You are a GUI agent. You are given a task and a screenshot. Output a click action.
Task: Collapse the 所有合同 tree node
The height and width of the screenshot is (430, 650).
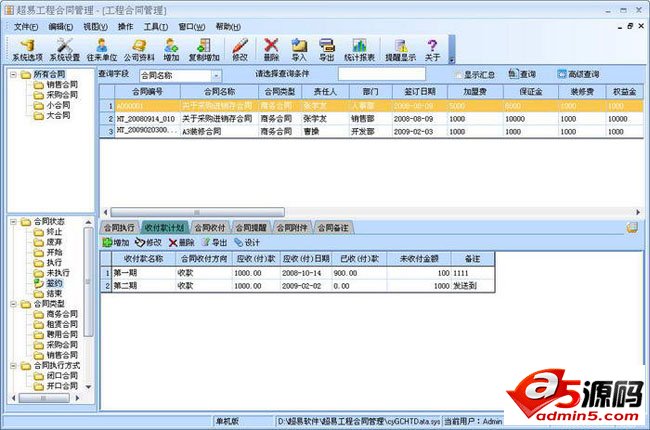click(13, 75)
